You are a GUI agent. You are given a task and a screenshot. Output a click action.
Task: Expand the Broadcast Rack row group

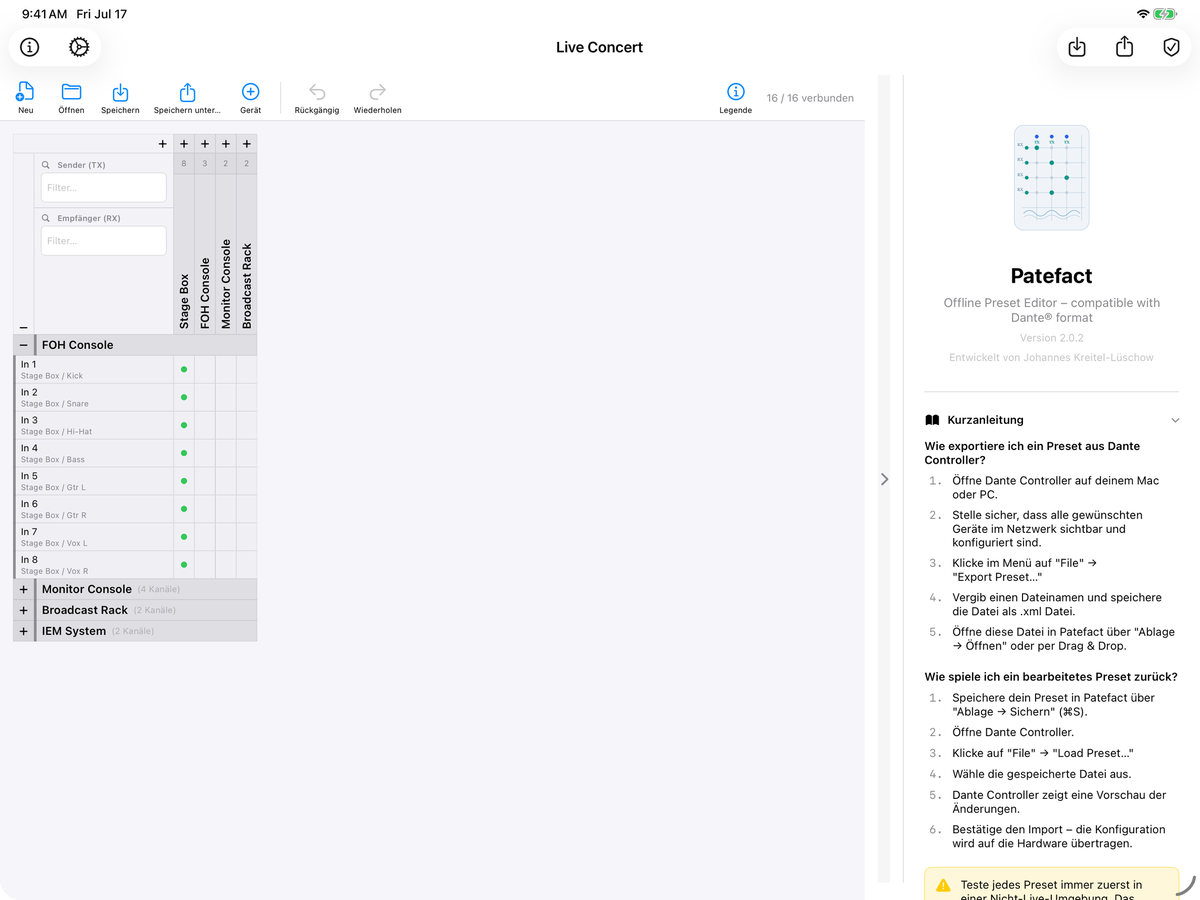pyautogui.click(x=24, y=610)
